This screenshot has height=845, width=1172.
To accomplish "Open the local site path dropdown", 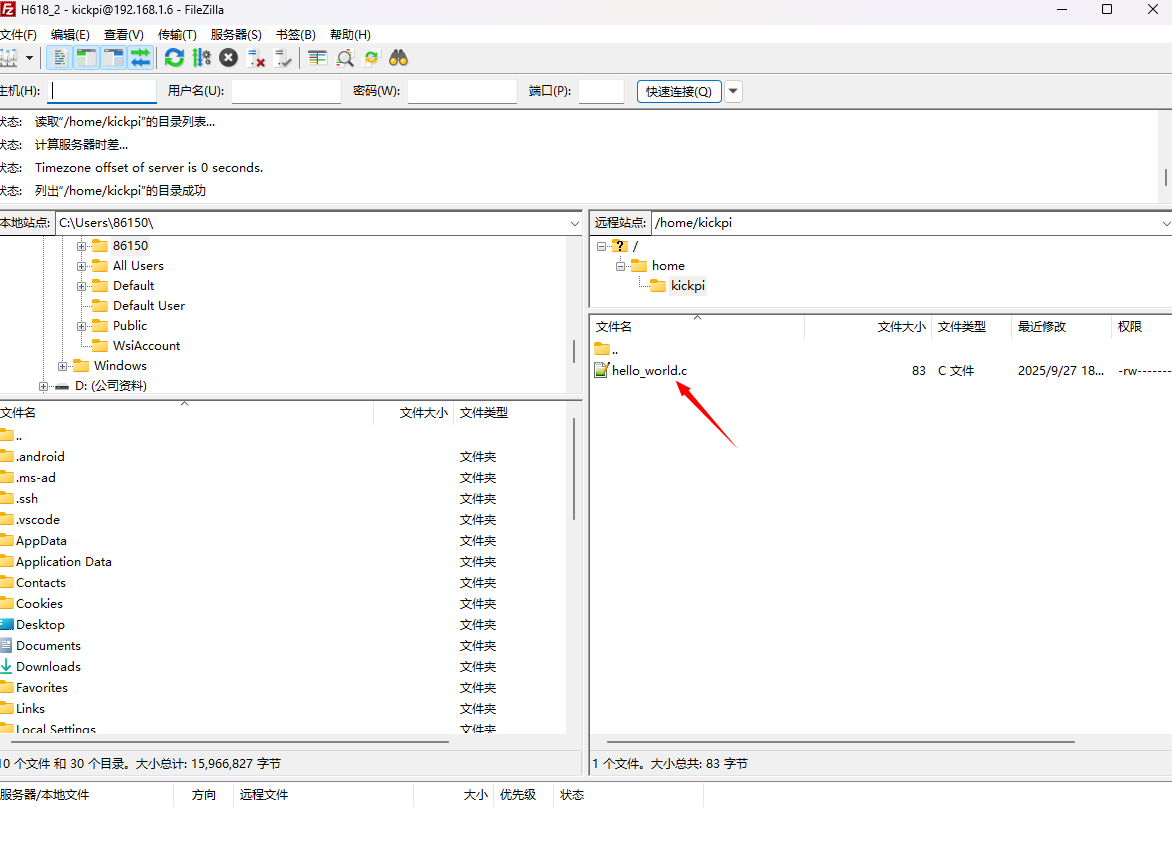I will [x=574, y=223].
